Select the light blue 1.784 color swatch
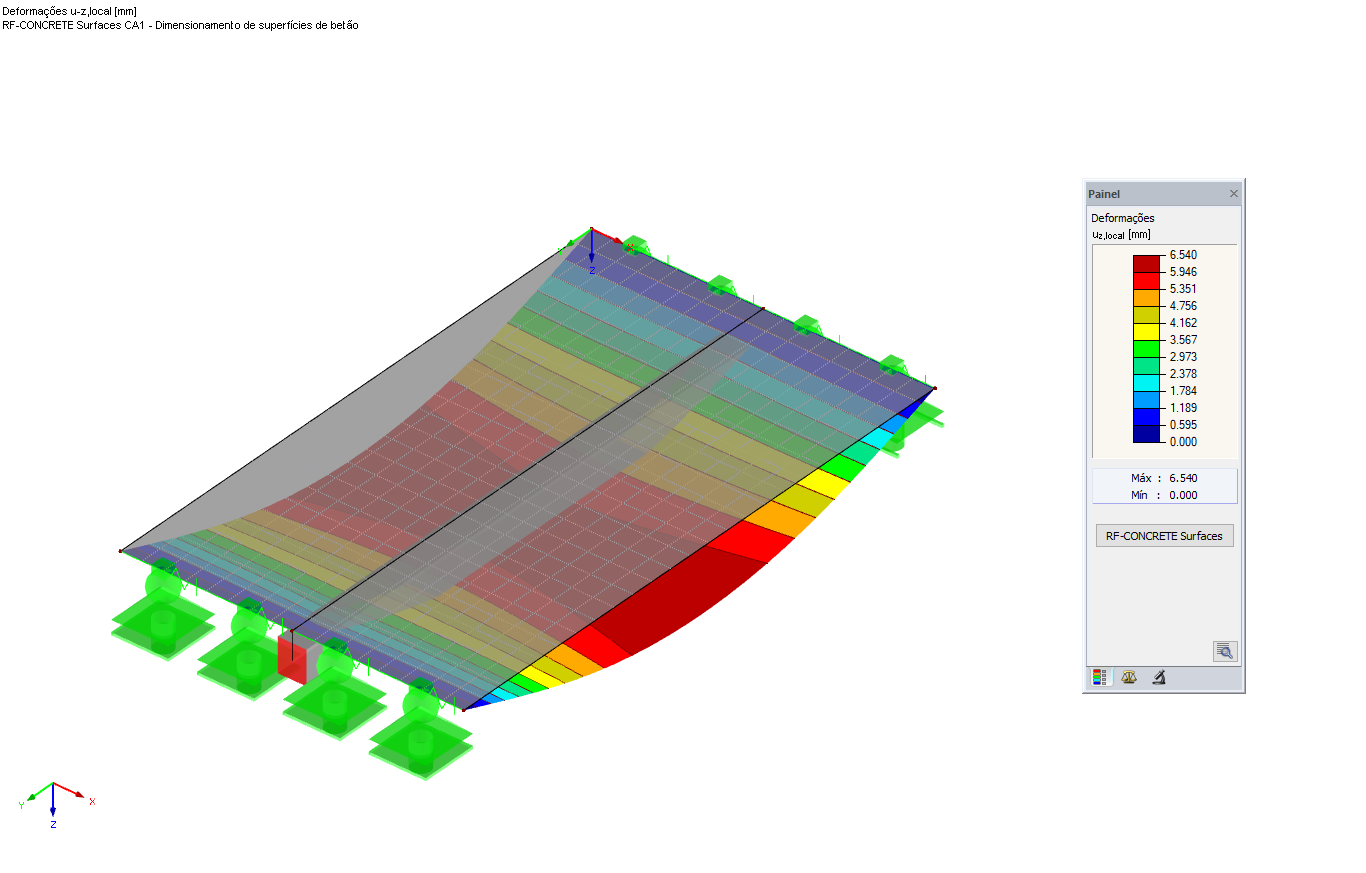The height and width of the screenshot is (873, 1366). (x=1146, y=400)
